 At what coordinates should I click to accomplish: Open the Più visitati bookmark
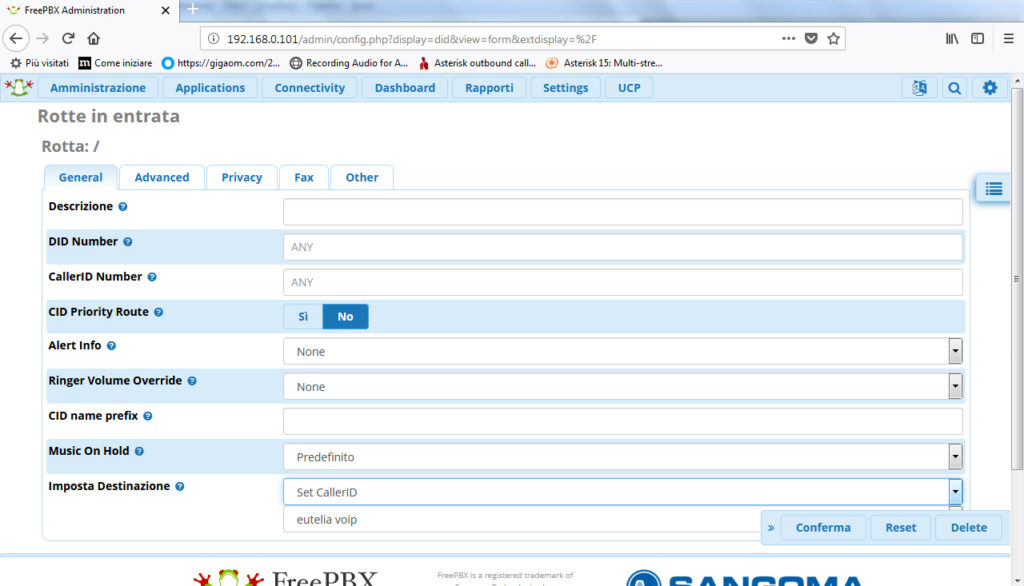tap(40, 63)
